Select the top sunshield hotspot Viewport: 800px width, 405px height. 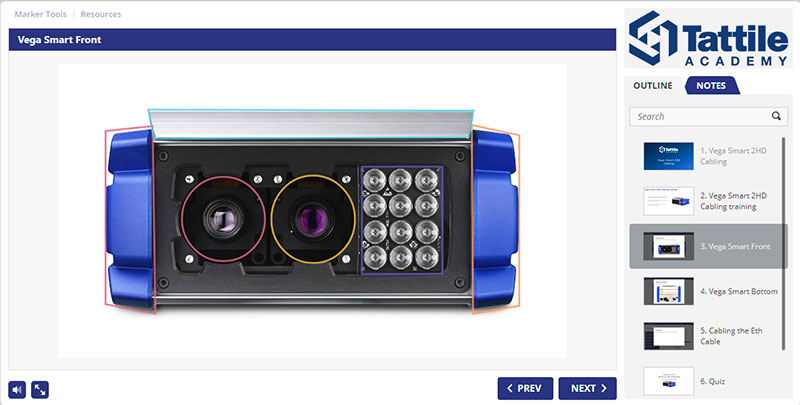(311, 124)
